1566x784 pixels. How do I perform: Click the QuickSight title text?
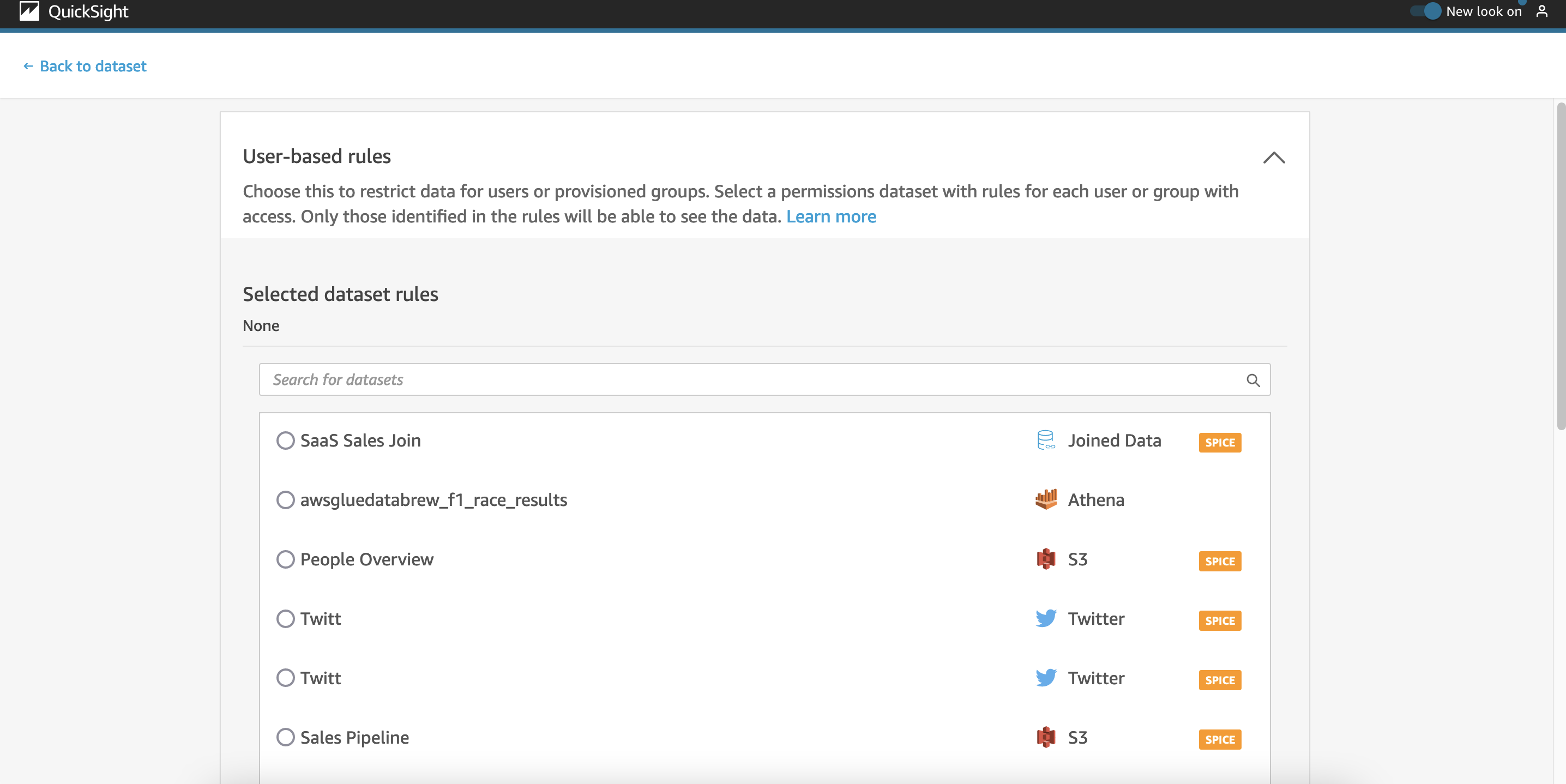click(x=88, y=11)
